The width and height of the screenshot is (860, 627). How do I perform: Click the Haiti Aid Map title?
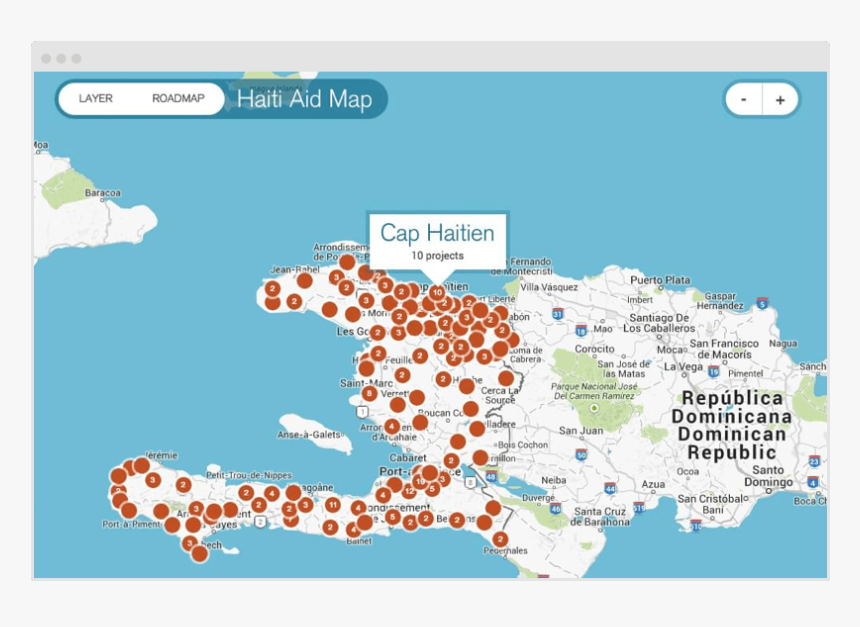[x=304, y=99]
